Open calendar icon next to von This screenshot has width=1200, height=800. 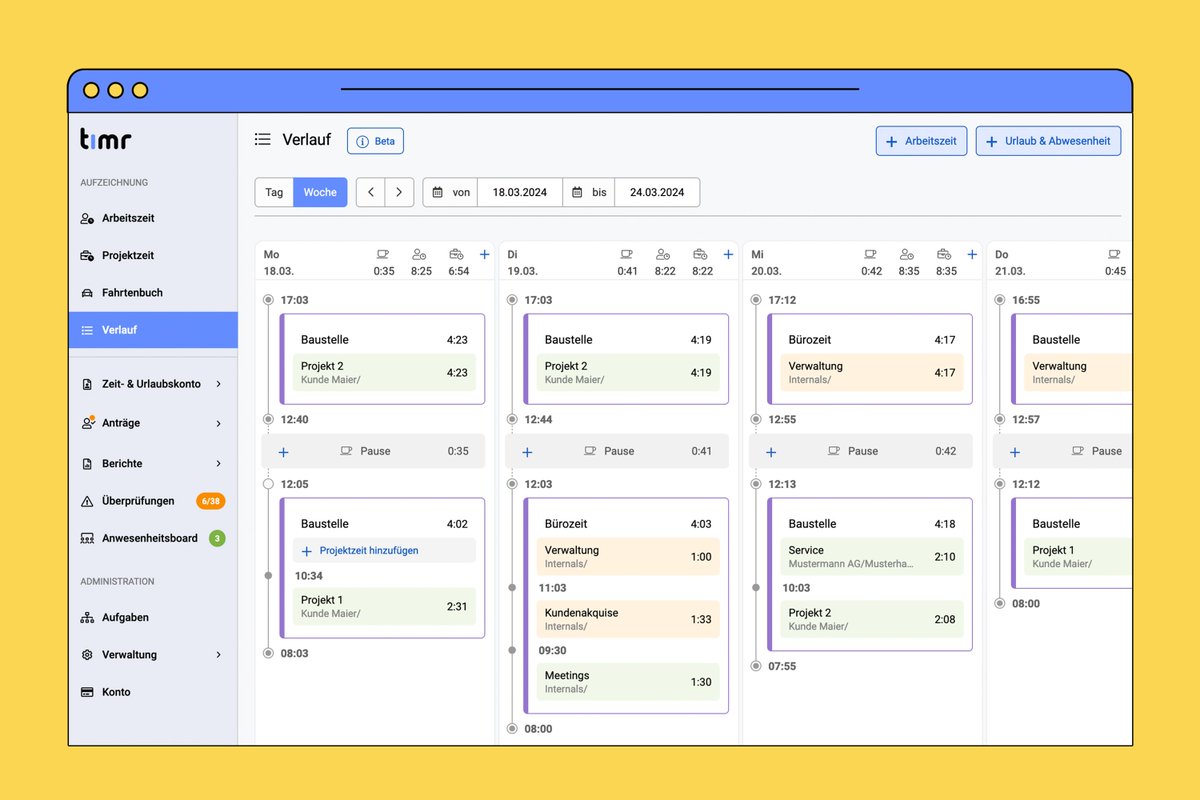tap(437, 192)
